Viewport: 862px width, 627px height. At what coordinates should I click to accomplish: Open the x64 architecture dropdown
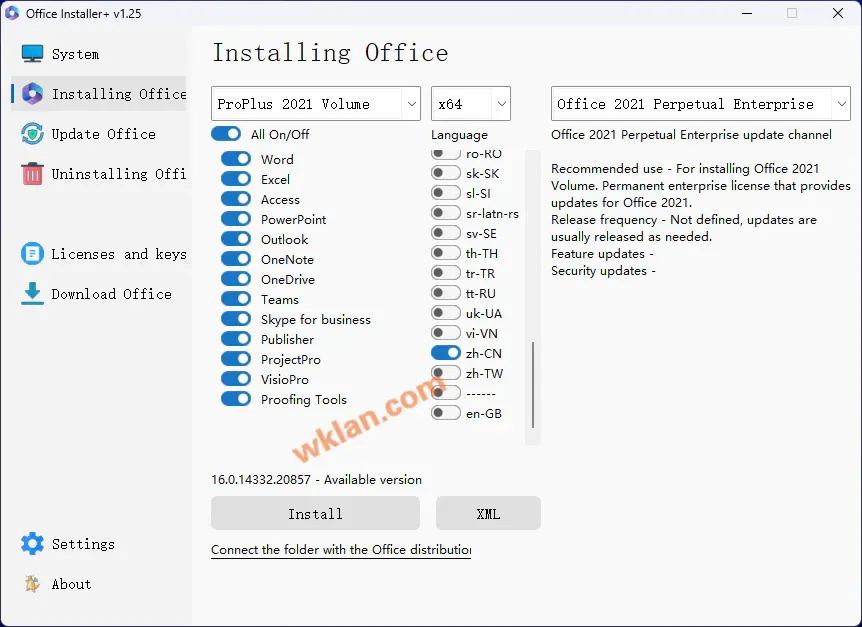click(x=471, y=103)
